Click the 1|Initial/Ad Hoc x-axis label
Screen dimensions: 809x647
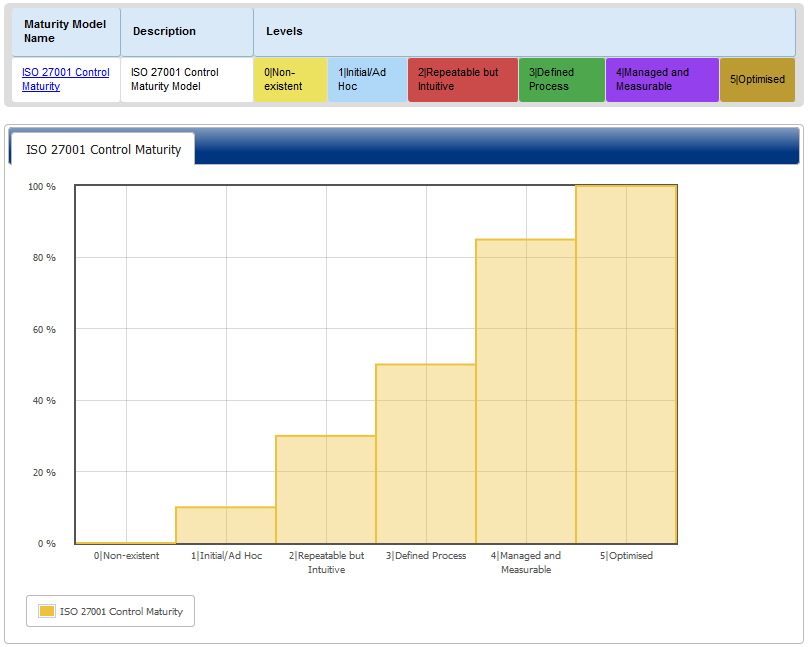226,556
